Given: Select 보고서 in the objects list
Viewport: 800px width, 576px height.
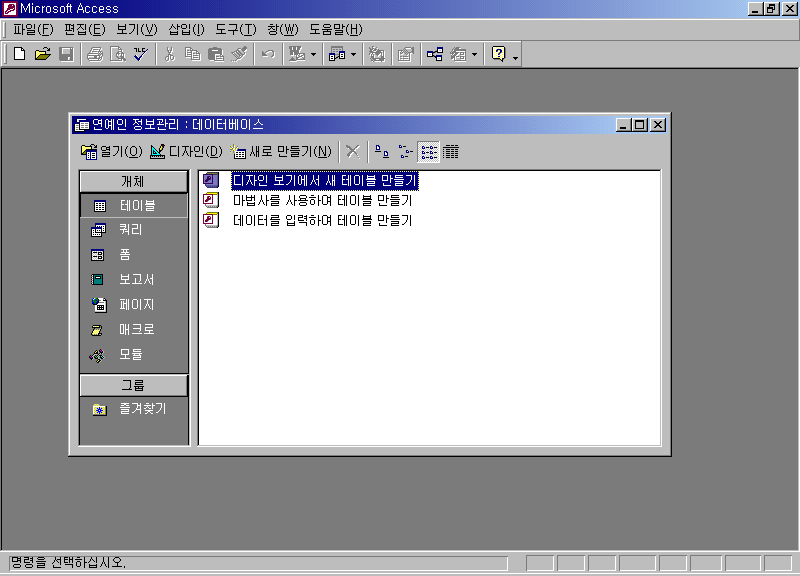Looking at the screenshot, I should tap(134, 280).
